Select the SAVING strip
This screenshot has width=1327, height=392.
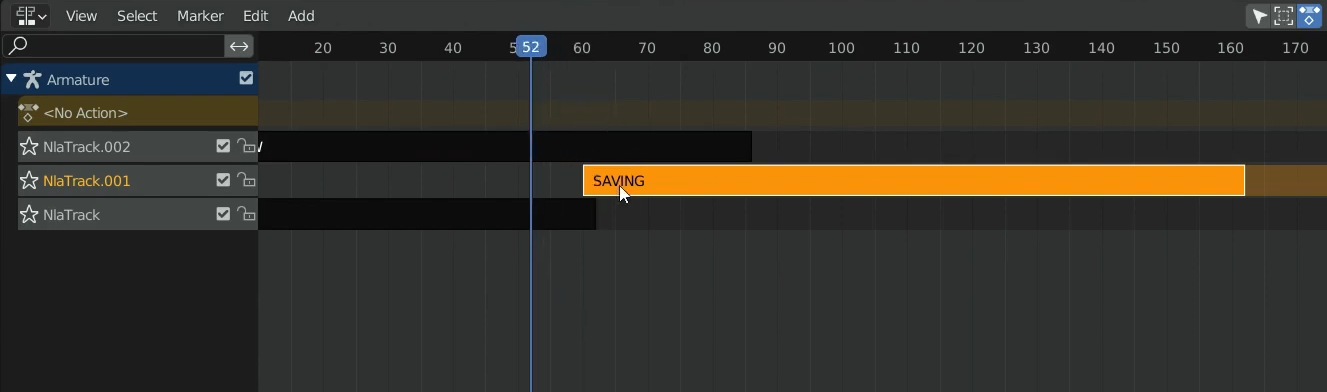(x=914, y=181)
